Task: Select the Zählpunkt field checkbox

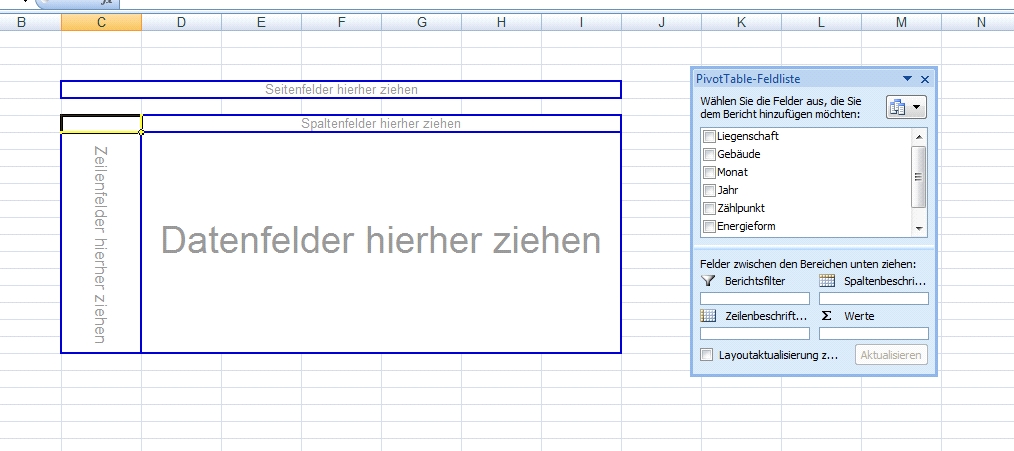Action: coord(709,208)
